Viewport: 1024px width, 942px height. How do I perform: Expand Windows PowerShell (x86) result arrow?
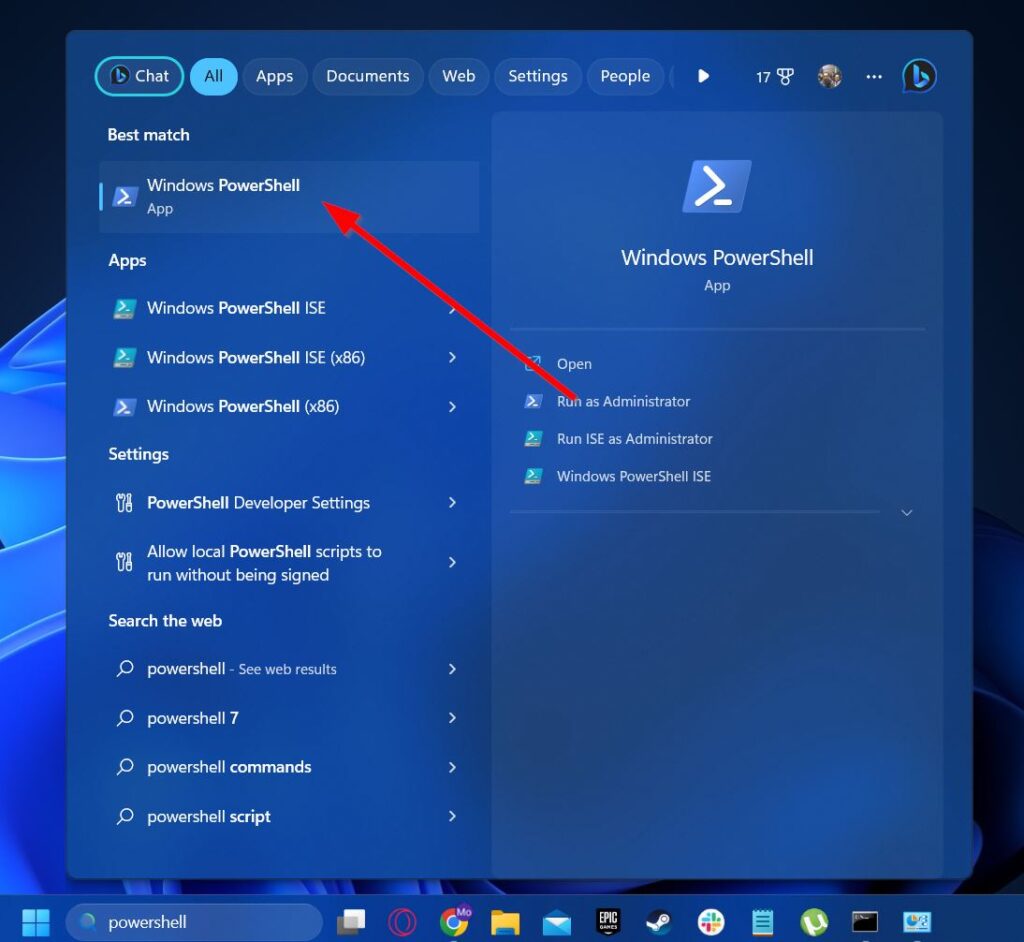click(452, 406)
